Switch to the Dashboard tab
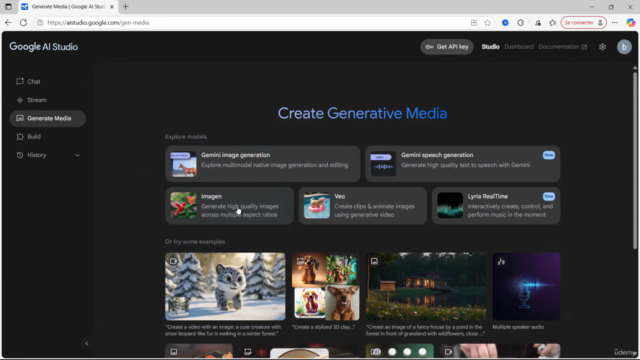This screenshot has height=360, width=640. [519, 47]
